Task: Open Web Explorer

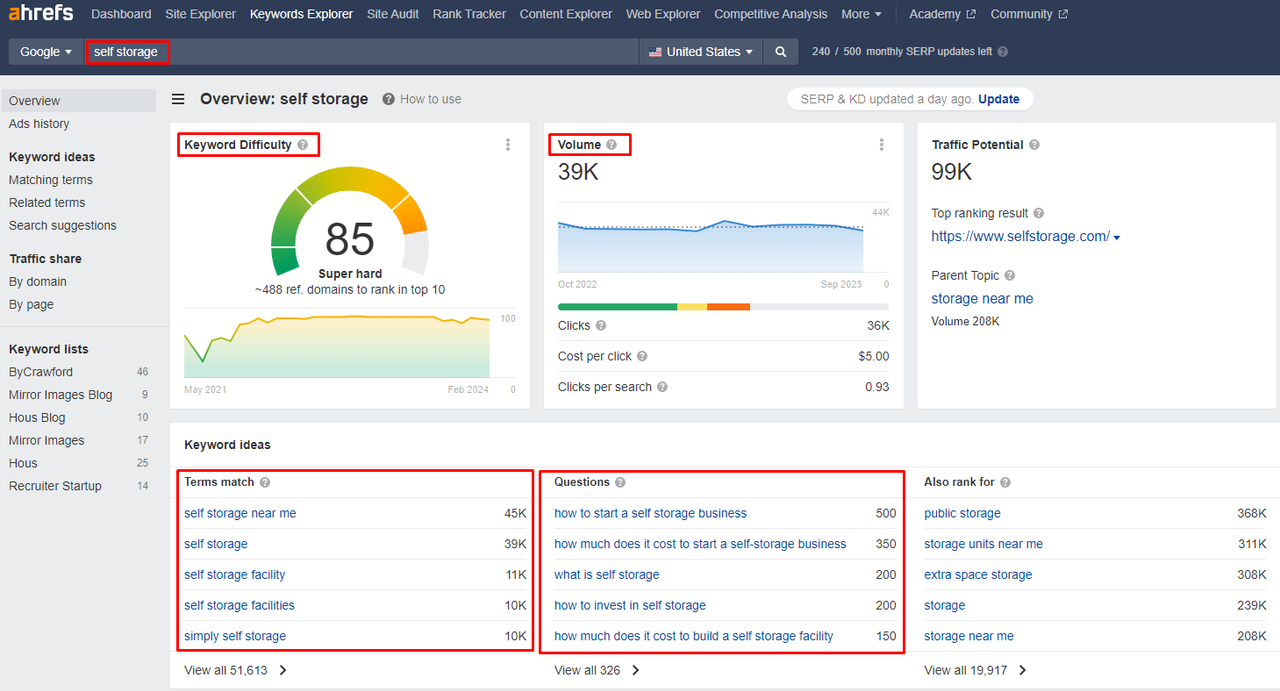Action: (663, 14)
